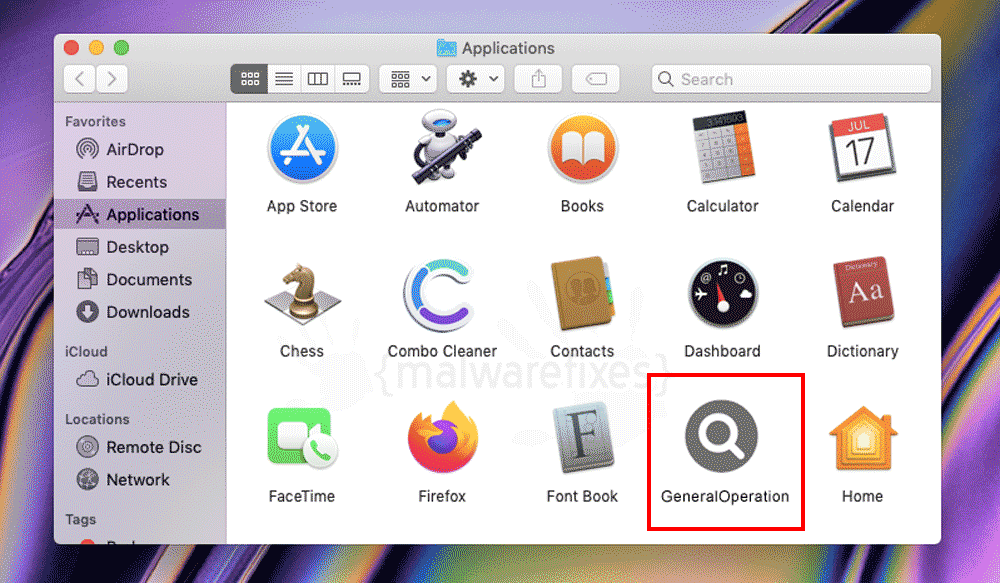Select the GeneralOperation magnifier app icon
1000x583 pixels.
(x=722, y=436)
